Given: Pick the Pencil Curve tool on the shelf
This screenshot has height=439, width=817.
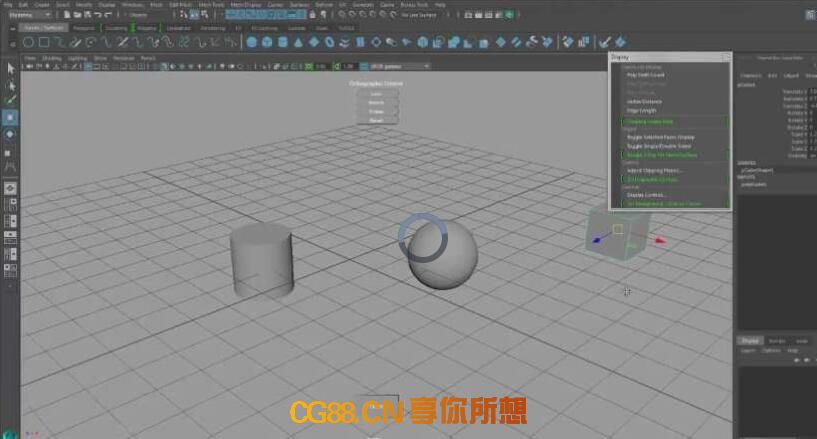Looking at the screenshot, I should coord(76,43).
